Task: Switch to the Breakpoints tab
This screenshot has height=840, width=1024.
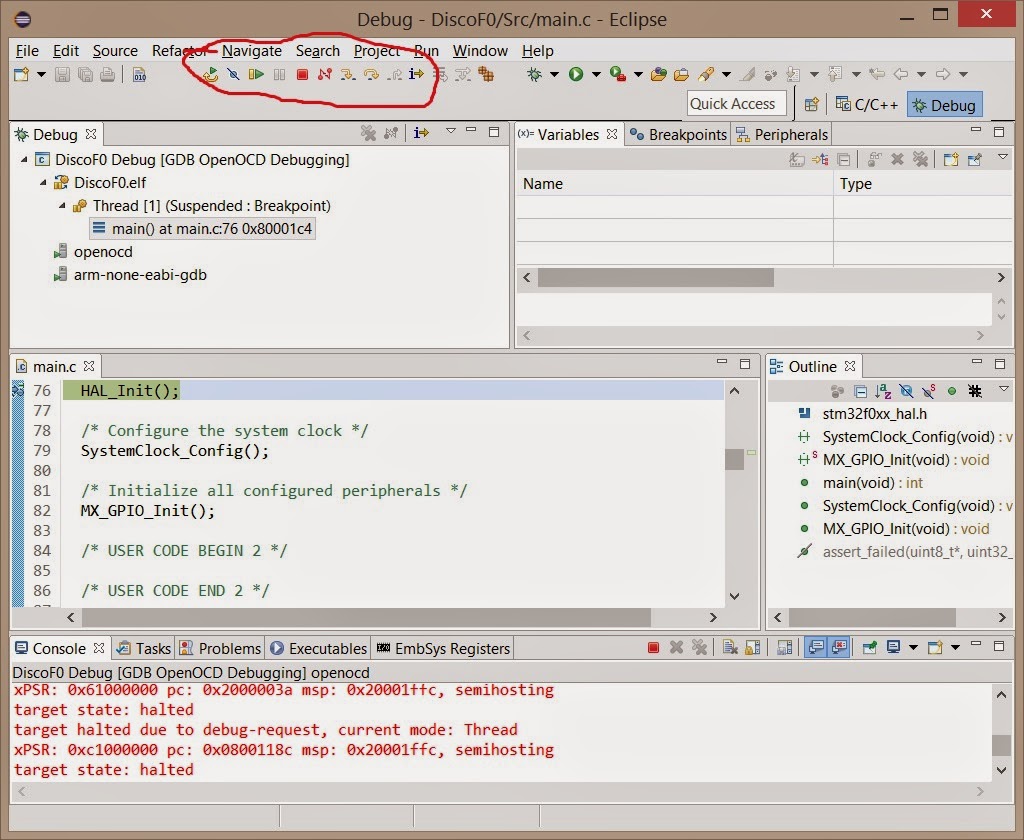Action: coord(678,135)
